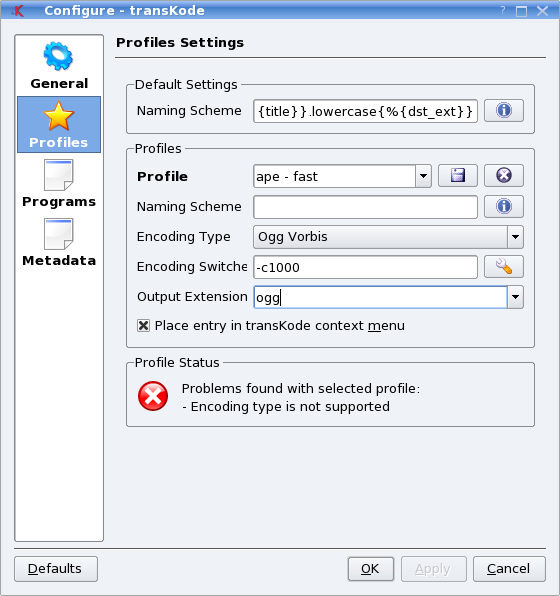
Task: Open the Metadata page icon
Action: pos(59,234)
